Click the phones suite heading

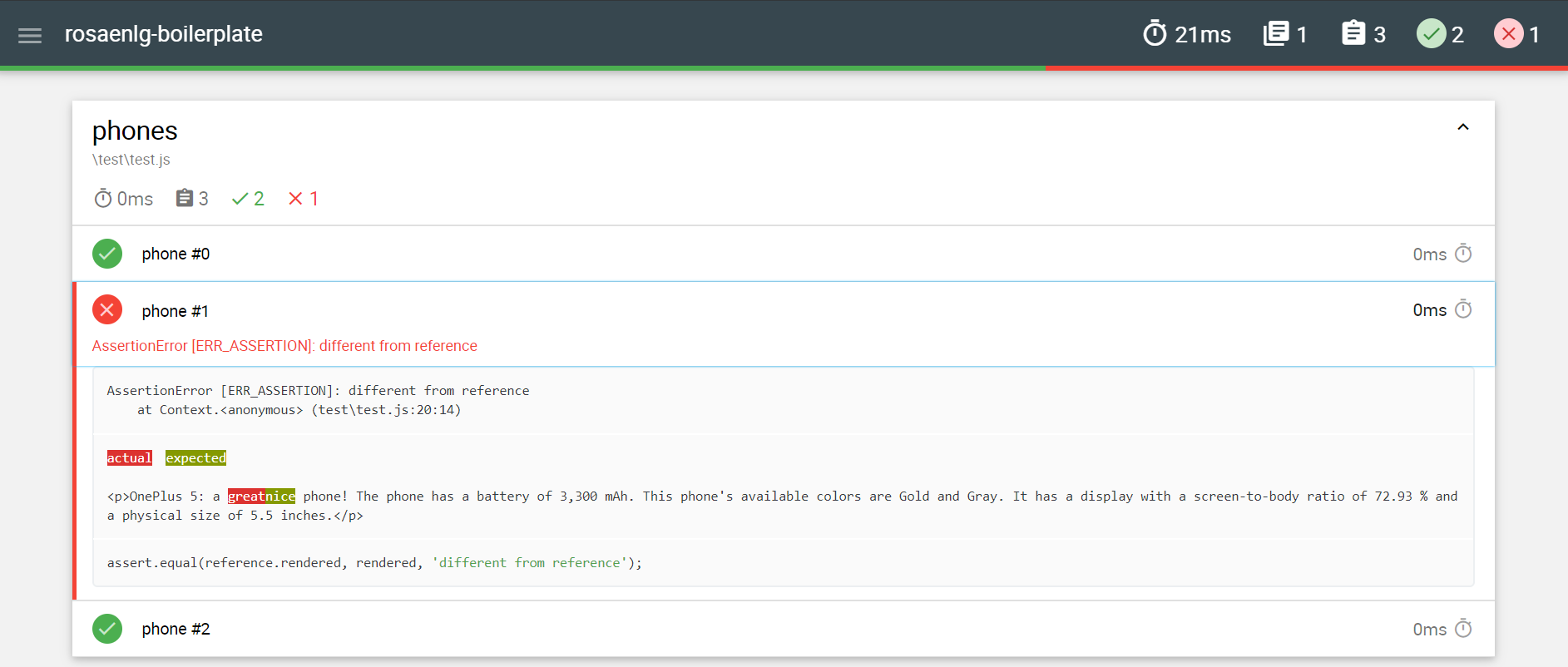click(x=135, y=131)
